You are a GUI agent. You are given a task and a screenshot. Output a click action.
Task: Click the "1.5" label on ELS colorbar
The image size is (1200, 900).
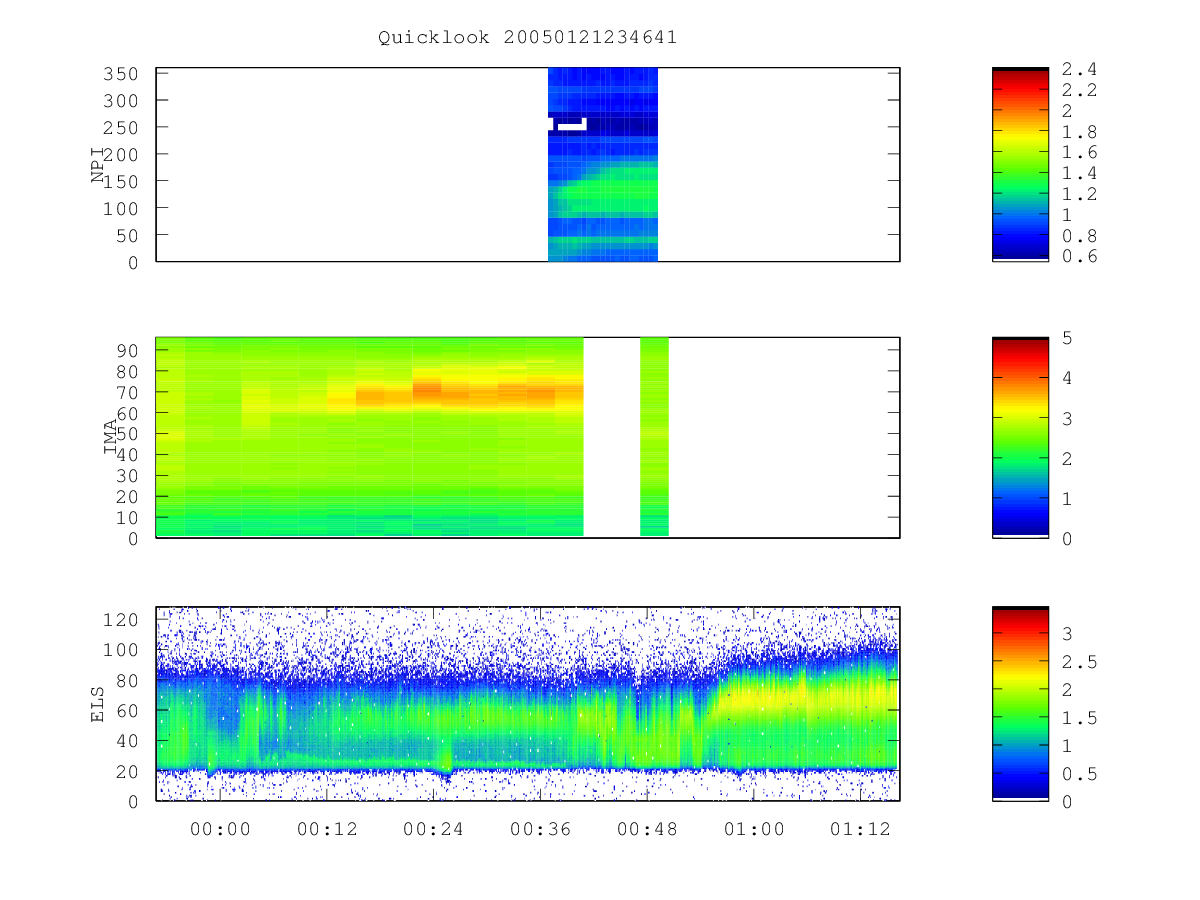coord(1079,718)
